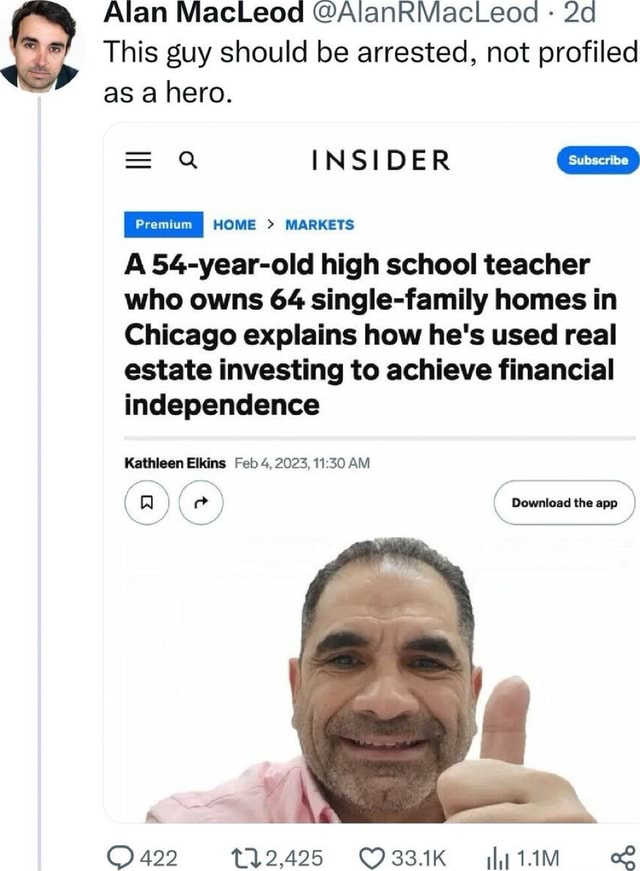Viewport: 640px width, 871px height.
Task: Reply to the tweet via comment icon
Action: point(118,858)
